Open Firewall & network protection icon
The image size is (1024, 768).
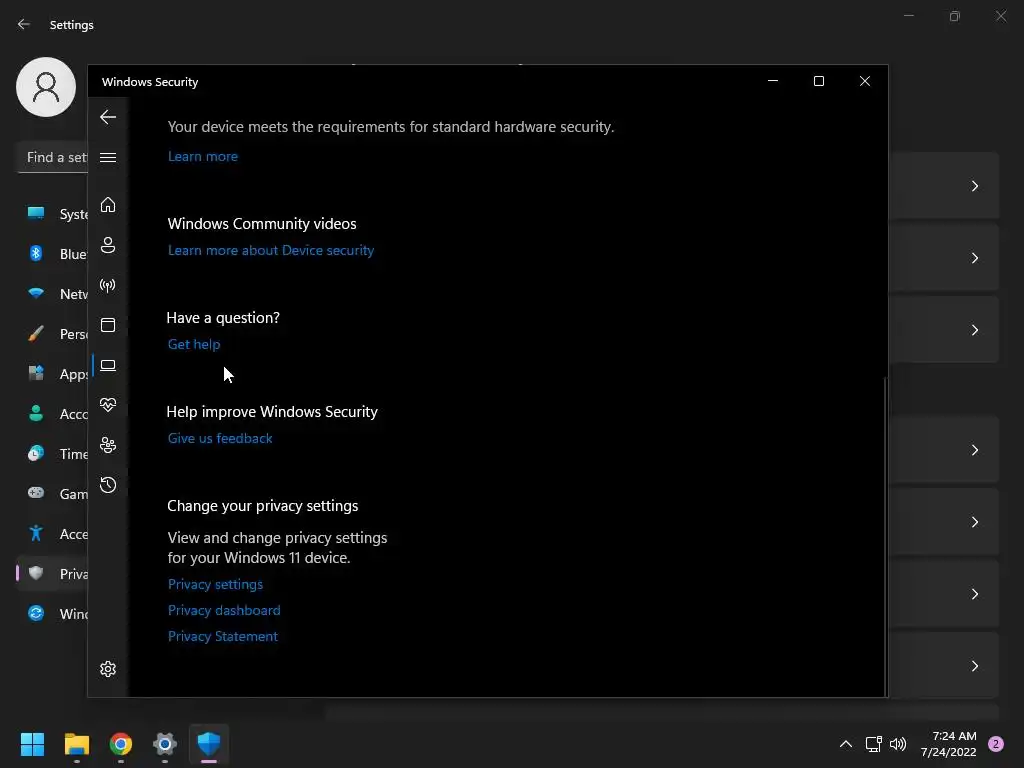point(108,285)
